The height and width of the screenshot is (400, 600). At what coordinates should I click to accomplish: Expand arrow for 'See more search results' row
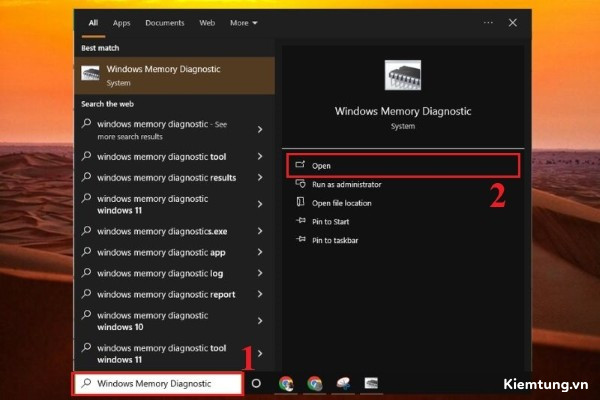click(x=260, y=129)
